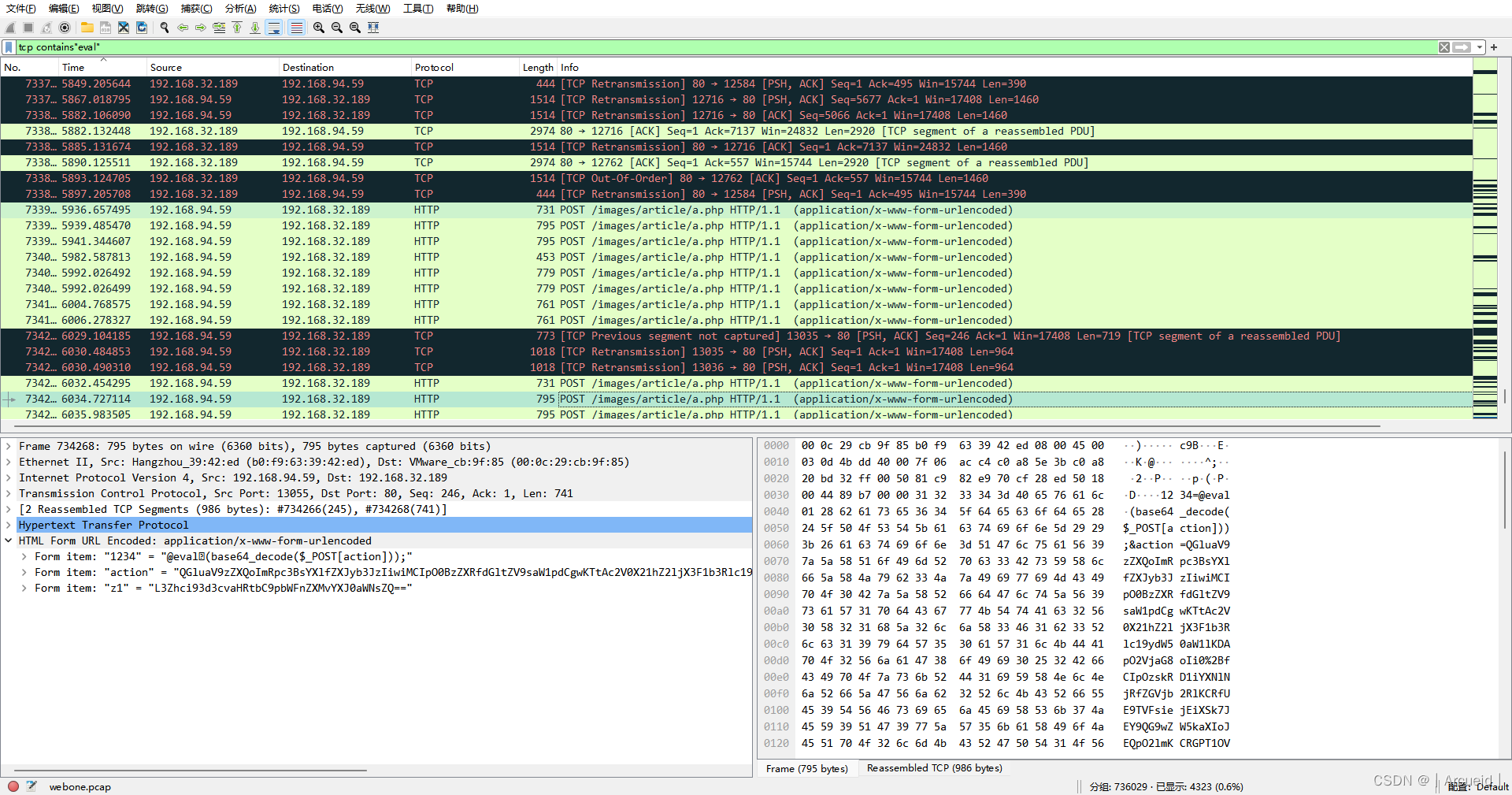Open the 编辑(E) menu

point(64,9)
